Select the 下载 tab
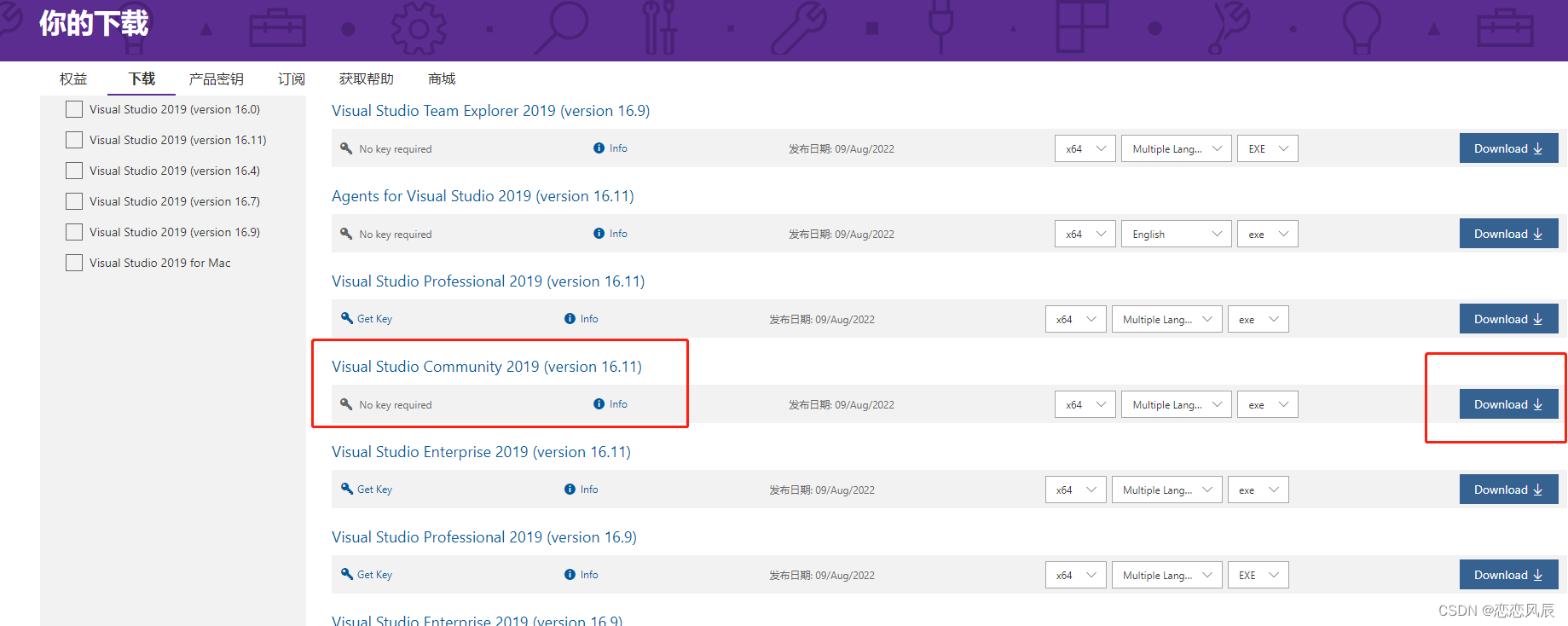1568x626 pixels. (x=142, y=78)
